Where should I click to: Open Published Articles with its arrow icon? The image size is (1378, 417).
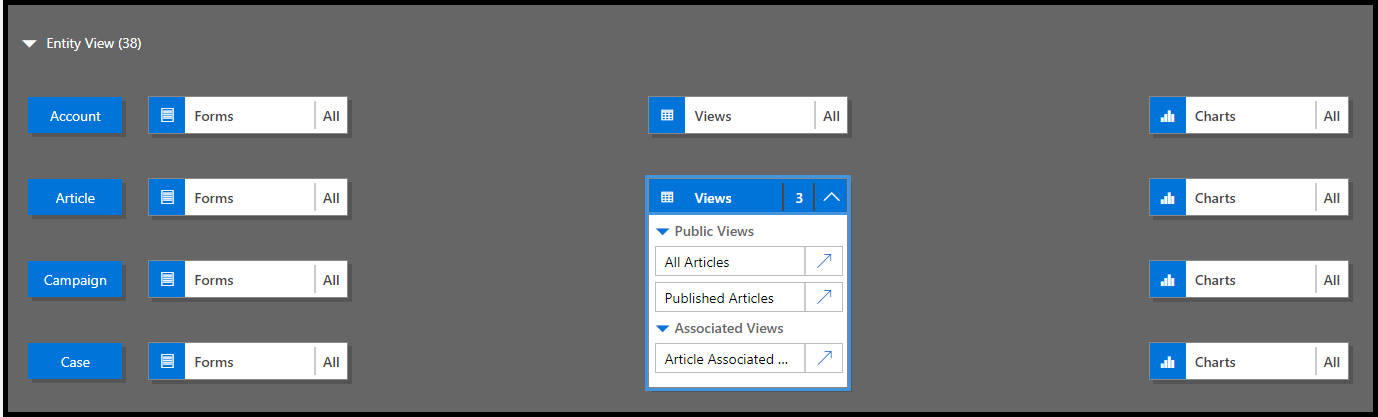click(824, 298)
